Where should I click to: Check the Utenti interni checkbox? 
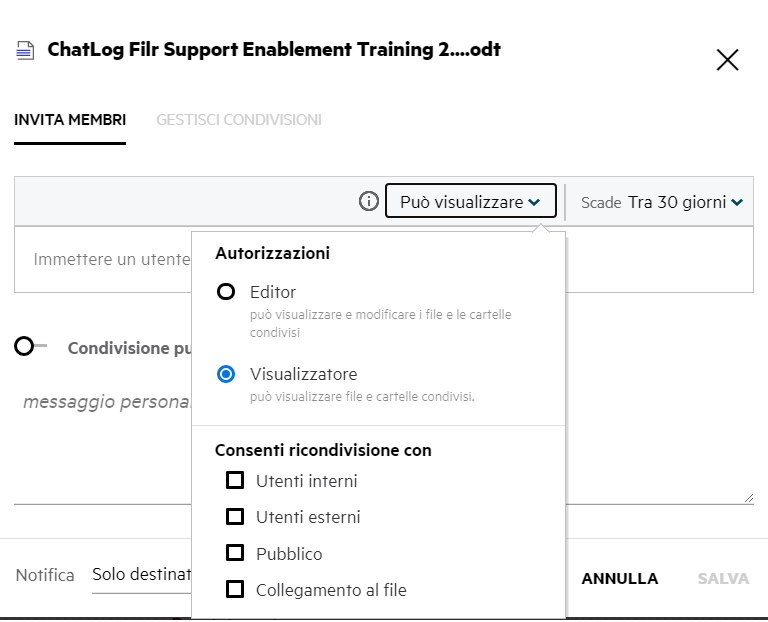point(235,481)
